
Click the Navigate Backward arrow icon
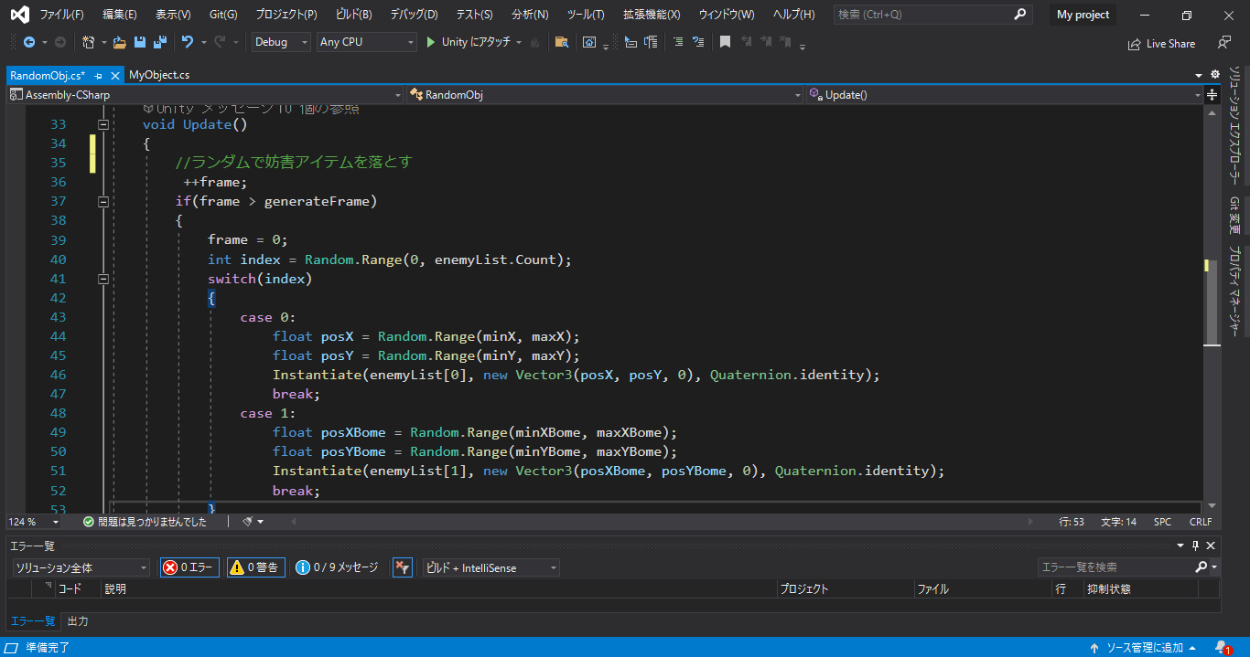28,42
